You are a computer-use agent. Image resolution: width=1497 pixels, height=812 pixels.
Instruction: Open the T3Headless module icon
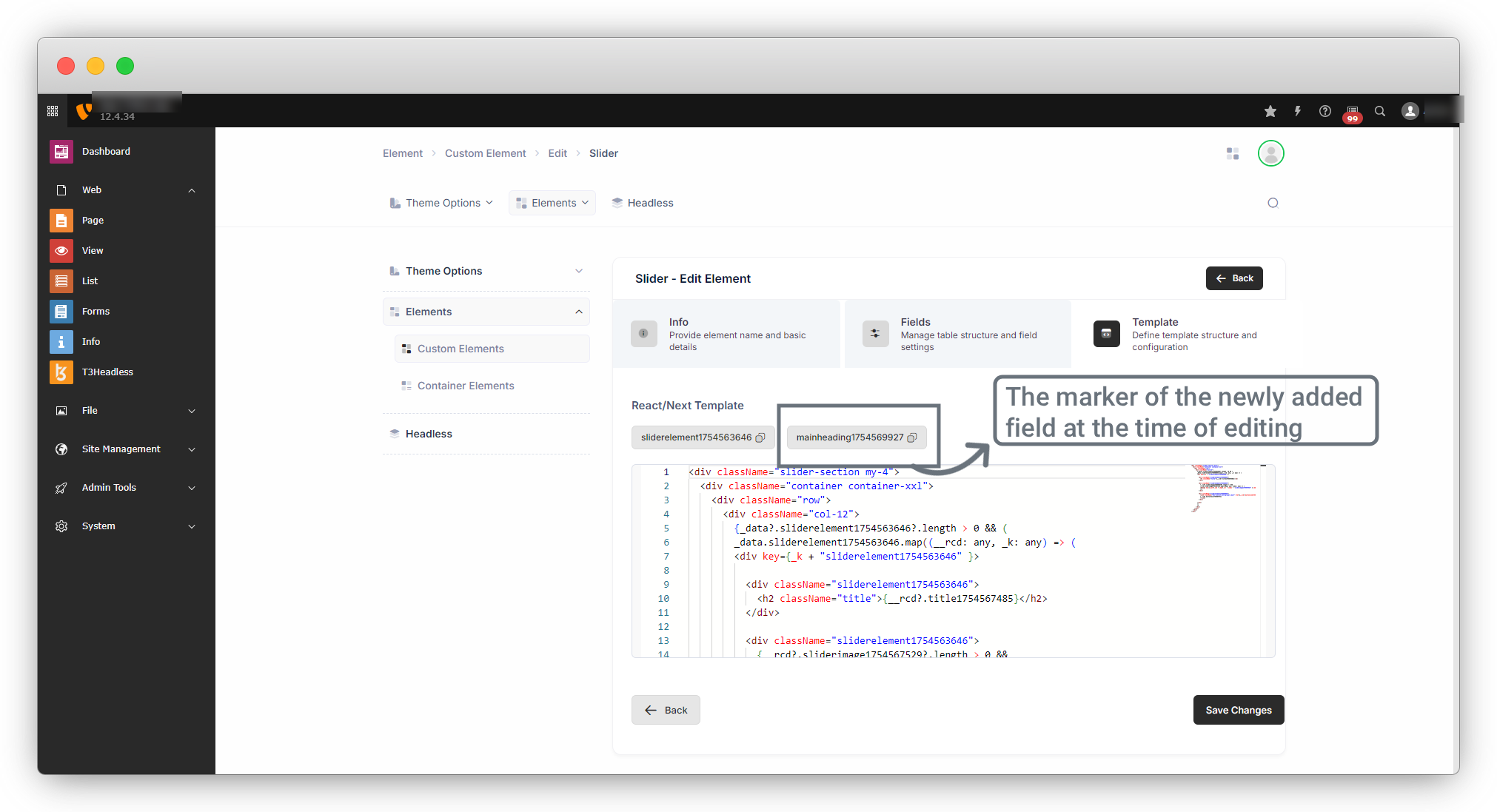(61, 372)
